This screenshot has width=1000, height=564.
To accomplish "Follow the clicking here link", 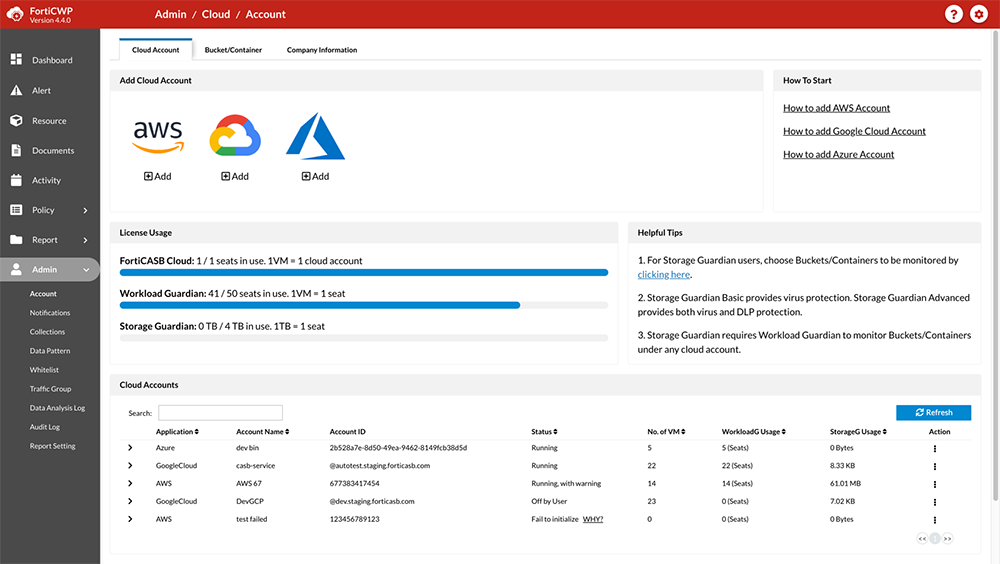I will click(x=664, y=275).
